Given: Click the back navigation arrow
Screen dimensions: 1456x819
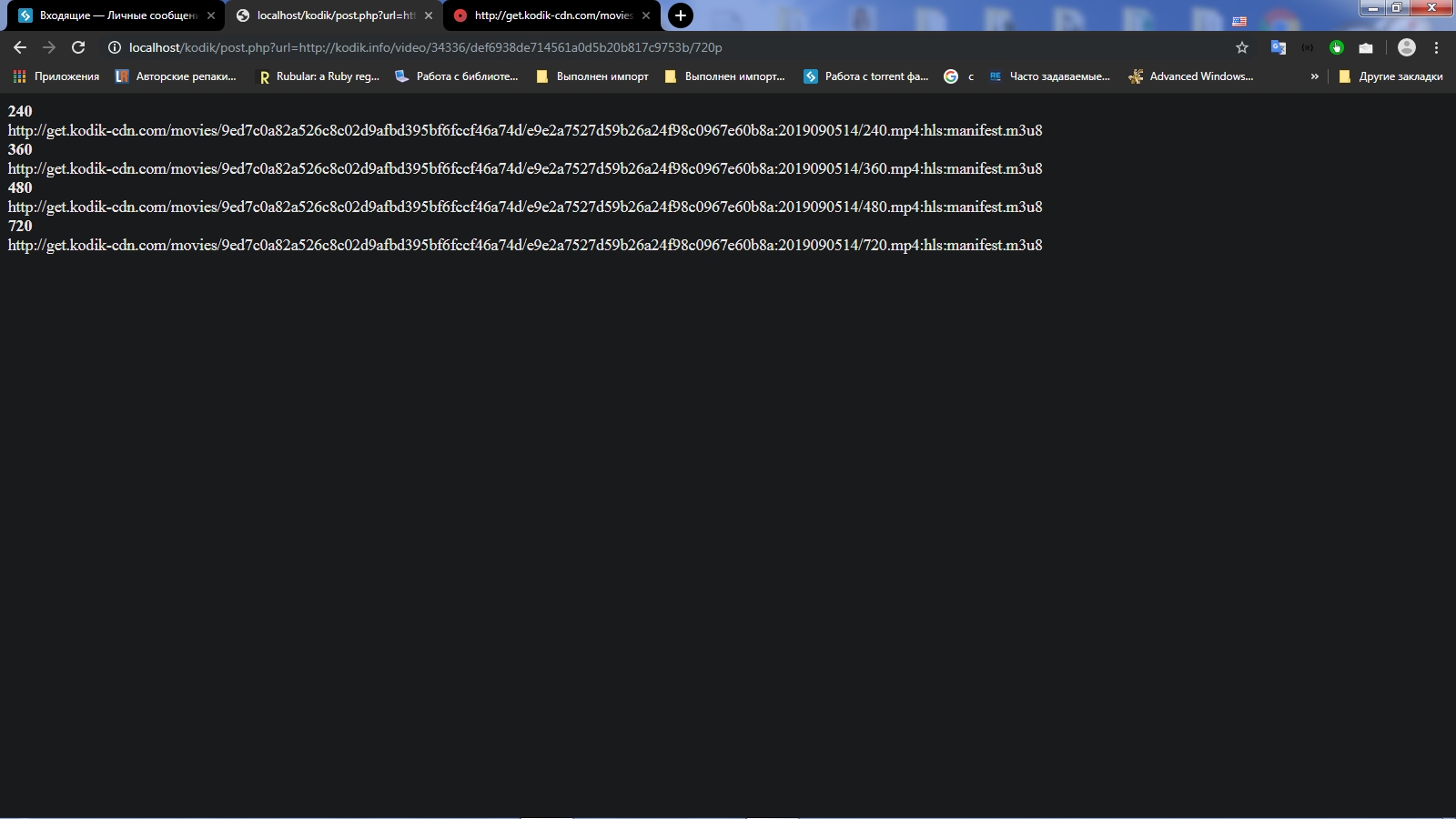Looking at the screenshot, I should [x=20, y=47].
